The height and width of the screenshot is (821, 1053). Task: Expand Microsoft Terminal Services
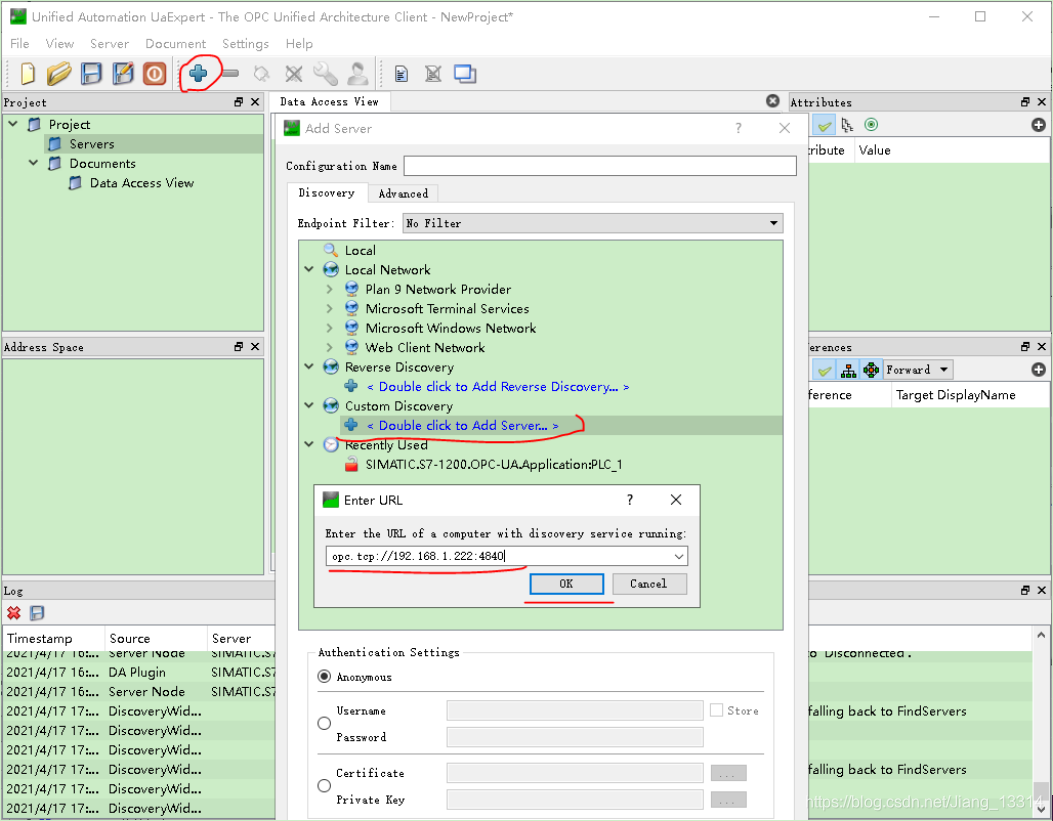(x=329, y=309)
